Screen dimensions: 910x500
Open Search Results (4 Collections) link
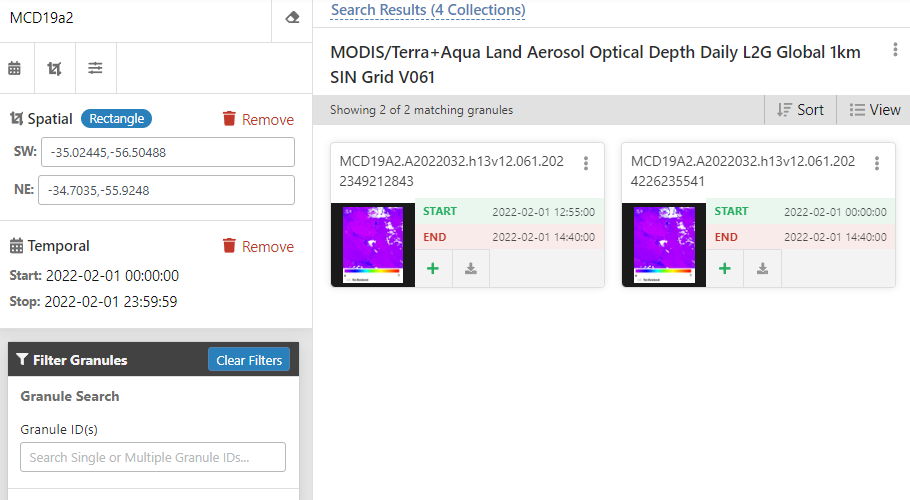(428, 10)
